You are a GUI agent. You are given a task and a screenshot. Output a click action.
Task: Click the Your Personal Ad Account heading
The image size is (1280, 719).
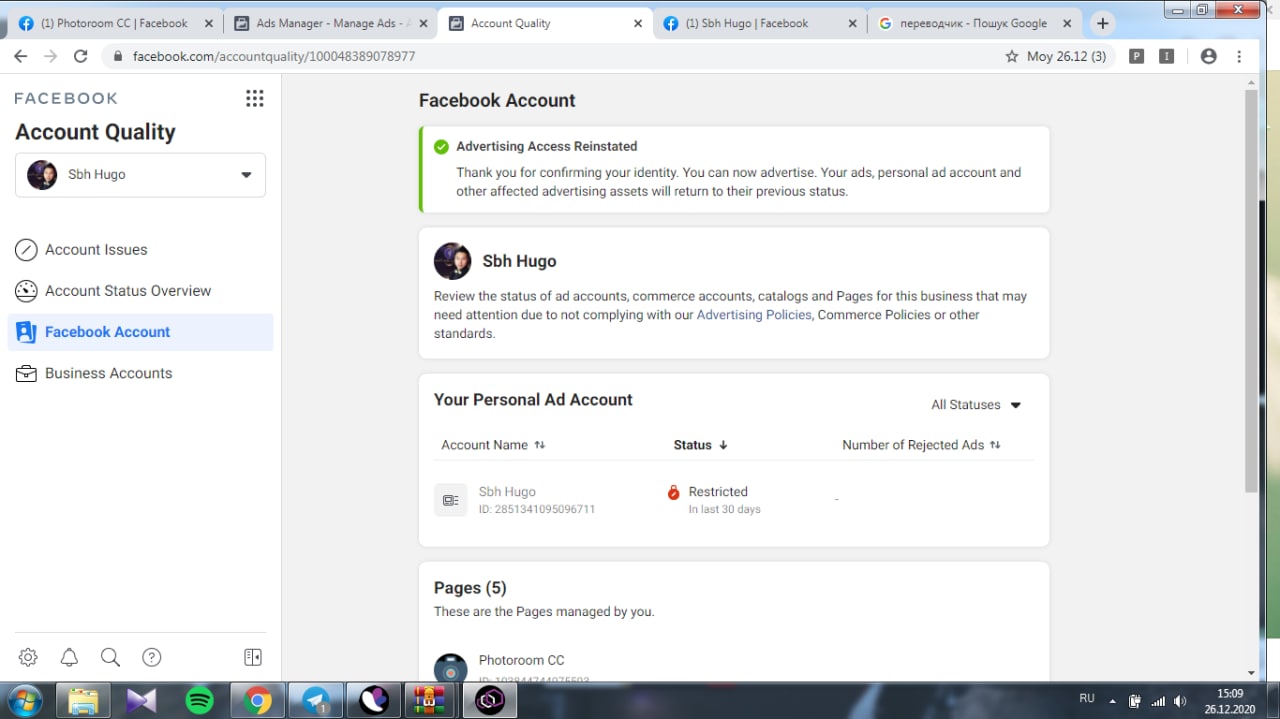click(x=533, y=400)
